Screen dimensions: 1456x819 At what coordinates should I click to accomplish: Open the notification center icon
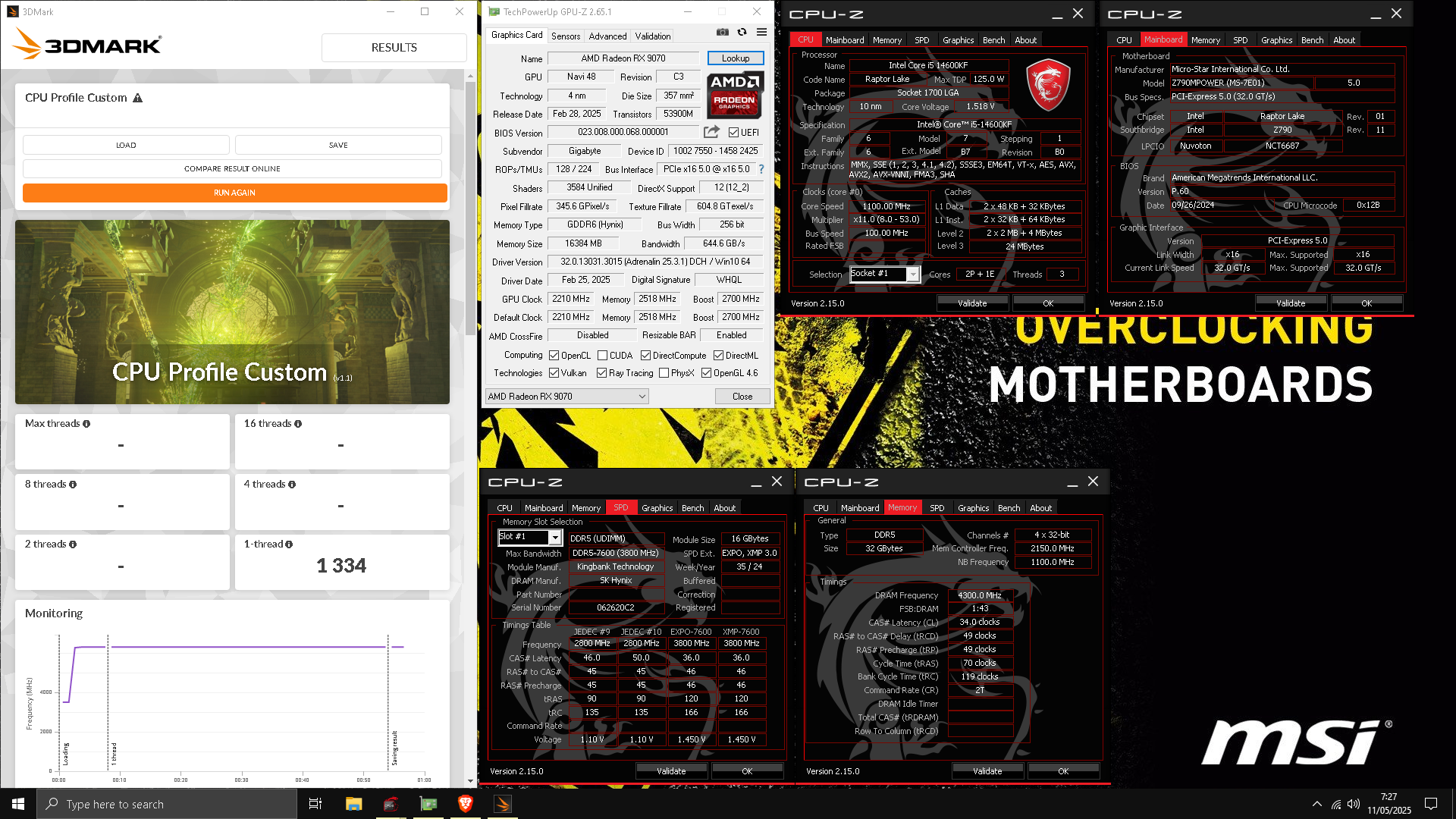point(1431,804)
